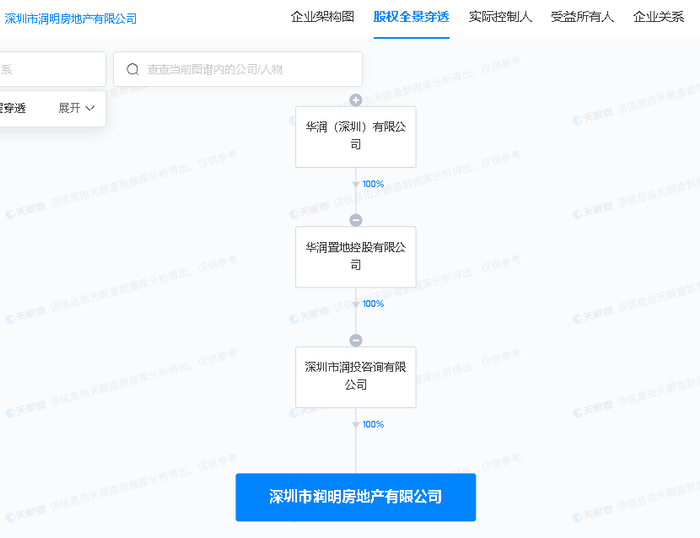Select the 华润置地控股有限公司 node

pos(355,257)
